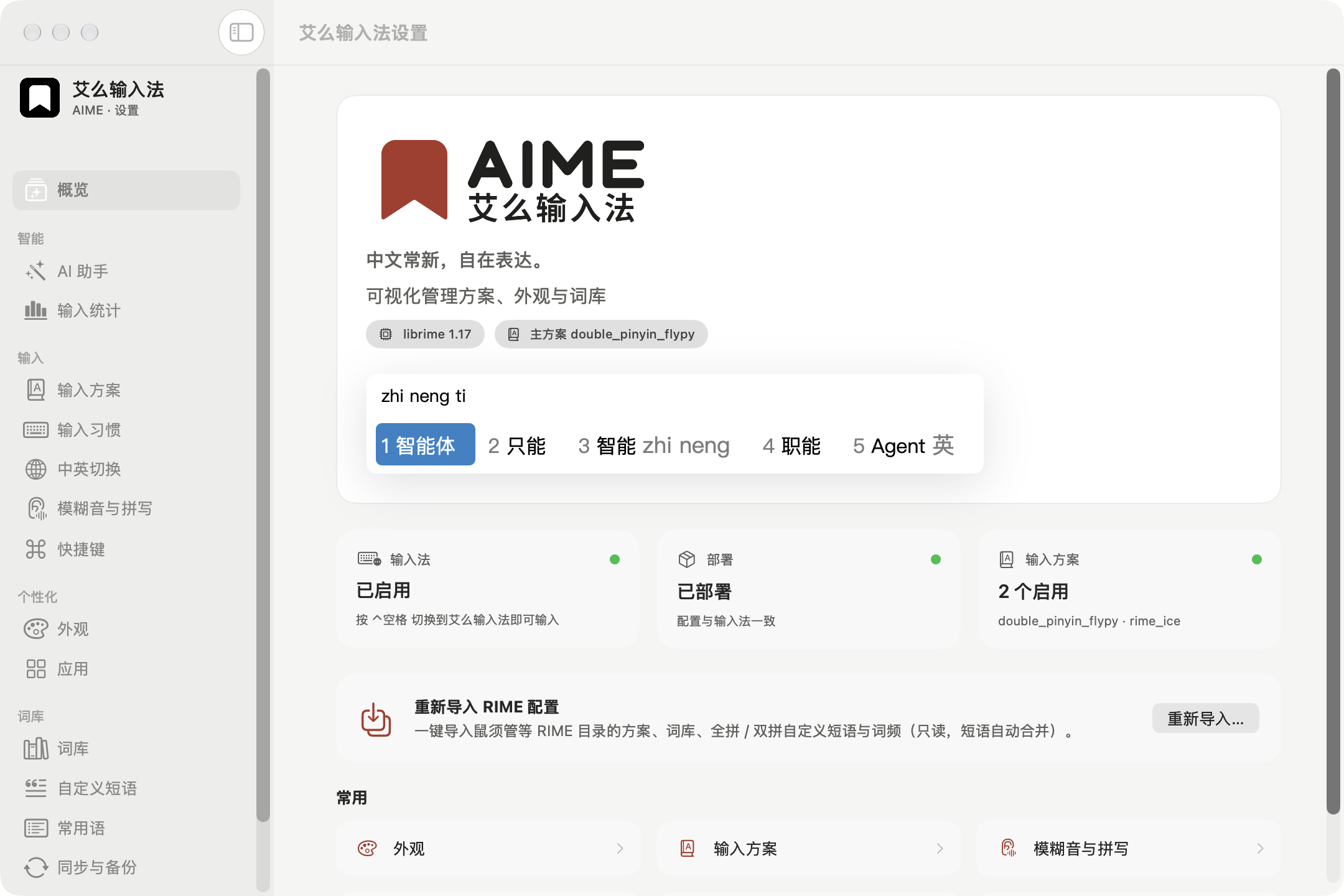The height and width of the screenshot is (896, 1344).
Task: Expand the 输入方案 row chevron under 常用
Action: 940,849
